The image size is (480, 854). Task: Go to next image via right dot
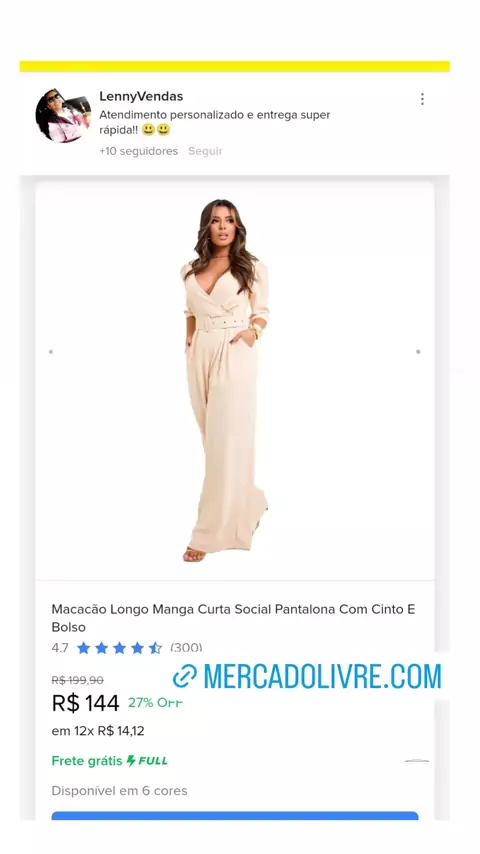click(418, 352)
